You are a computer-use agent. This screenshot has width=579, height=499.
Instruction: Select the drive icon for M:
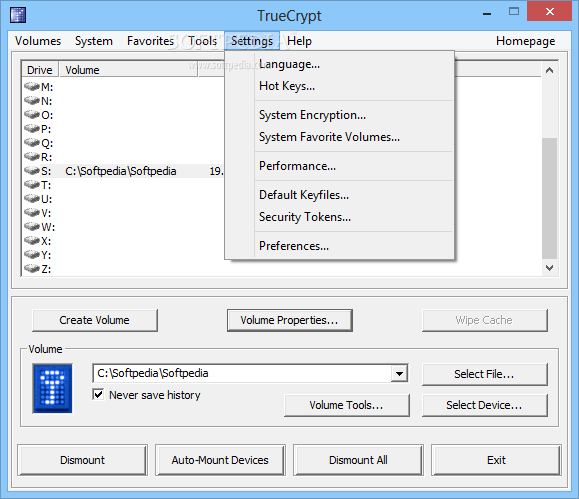coord(32,86)
